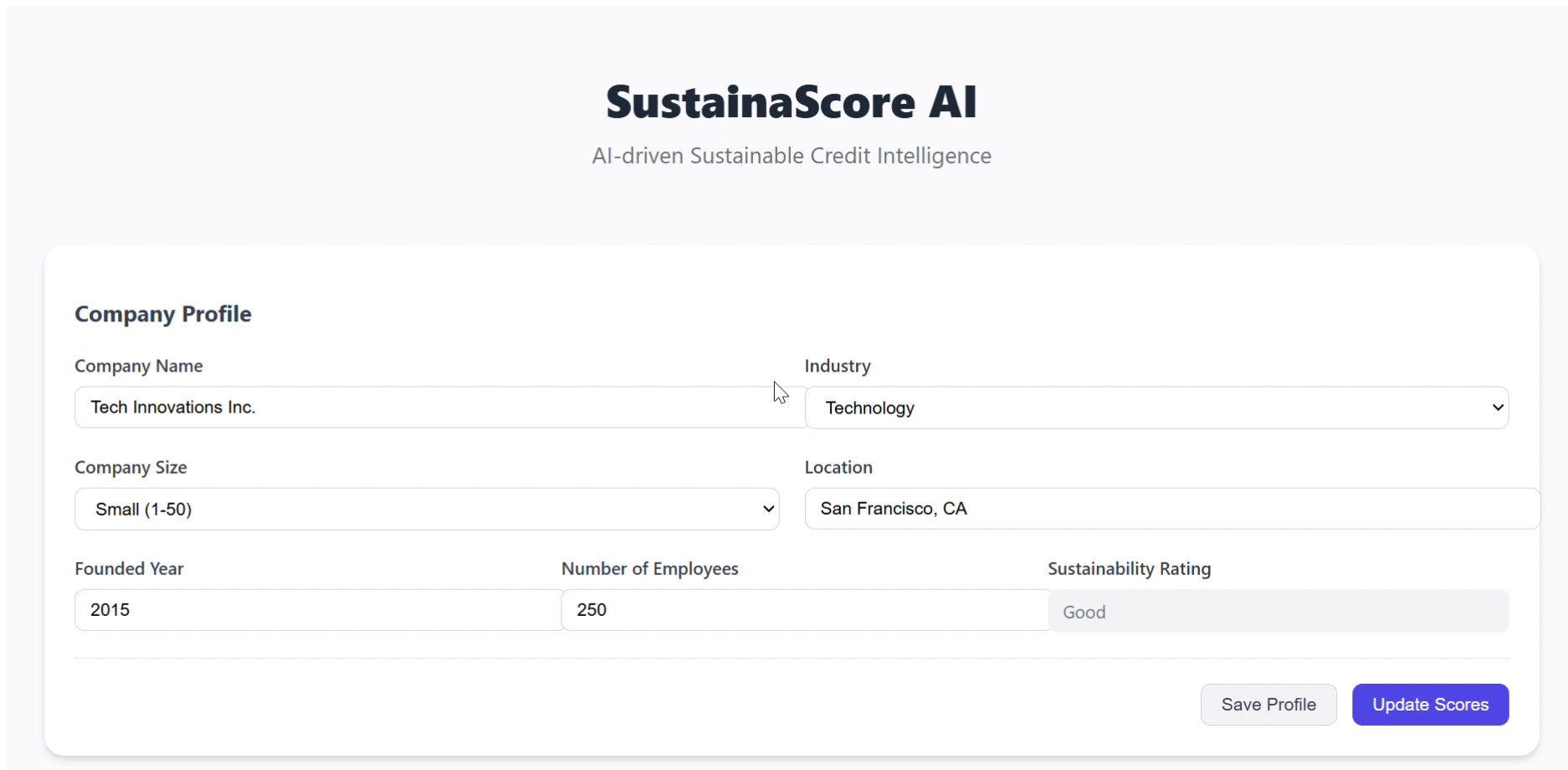Image resolution: width=1568 pixels, height=770 pixels.
Task: Click the AI-driven Sustainable Credit Intelligence subtitle
Action: pyautogui.click(x=791, y=157)
